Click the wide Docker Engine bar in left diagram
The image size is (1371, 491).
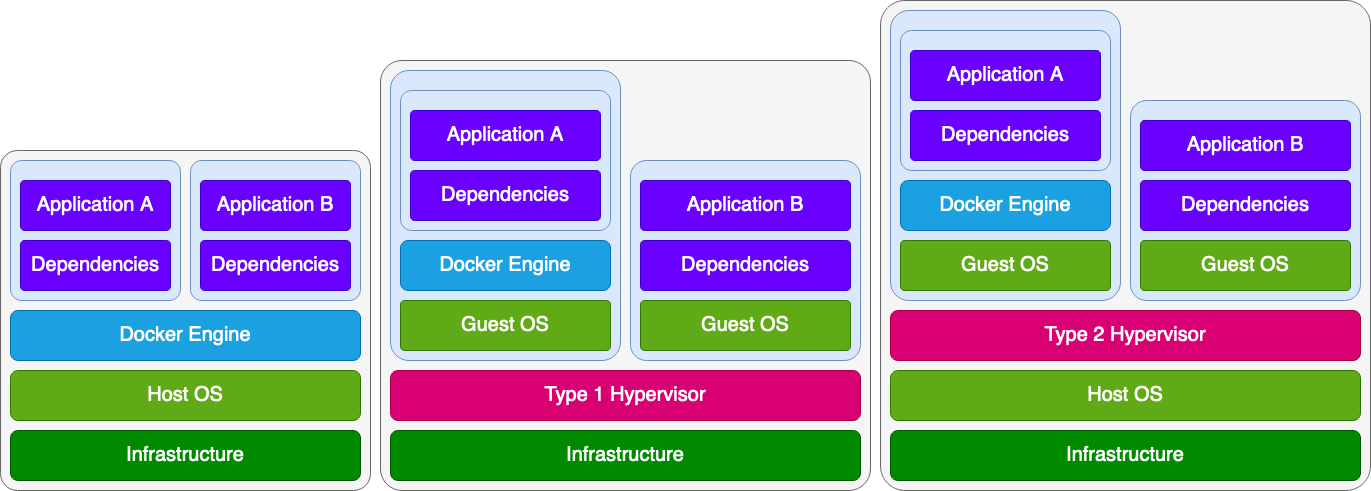(185, 335)
